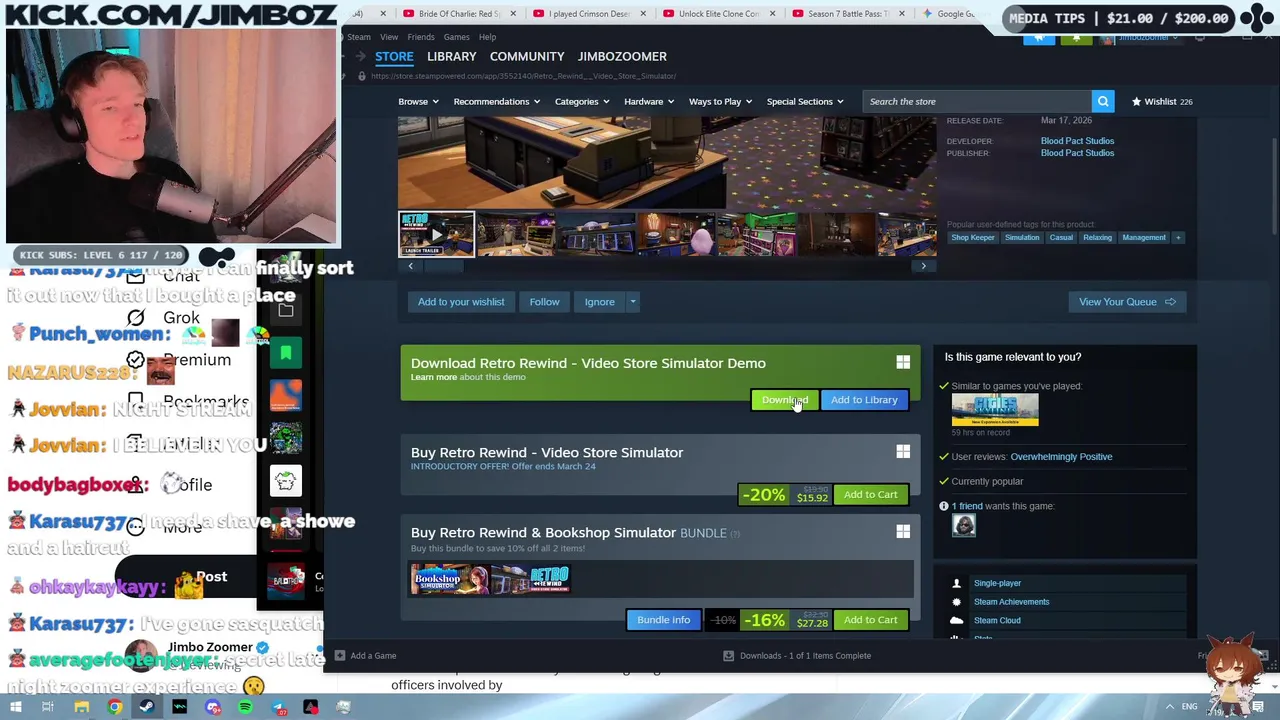Open the Friends menu
This screenshot has width=1280, height=720.
coord(421,37)
